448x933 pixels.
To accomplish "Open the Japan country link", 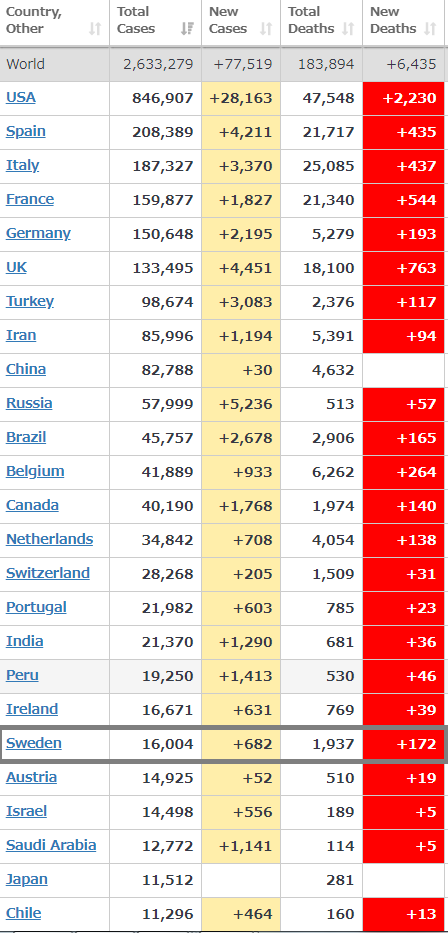I will coord(27,879).
